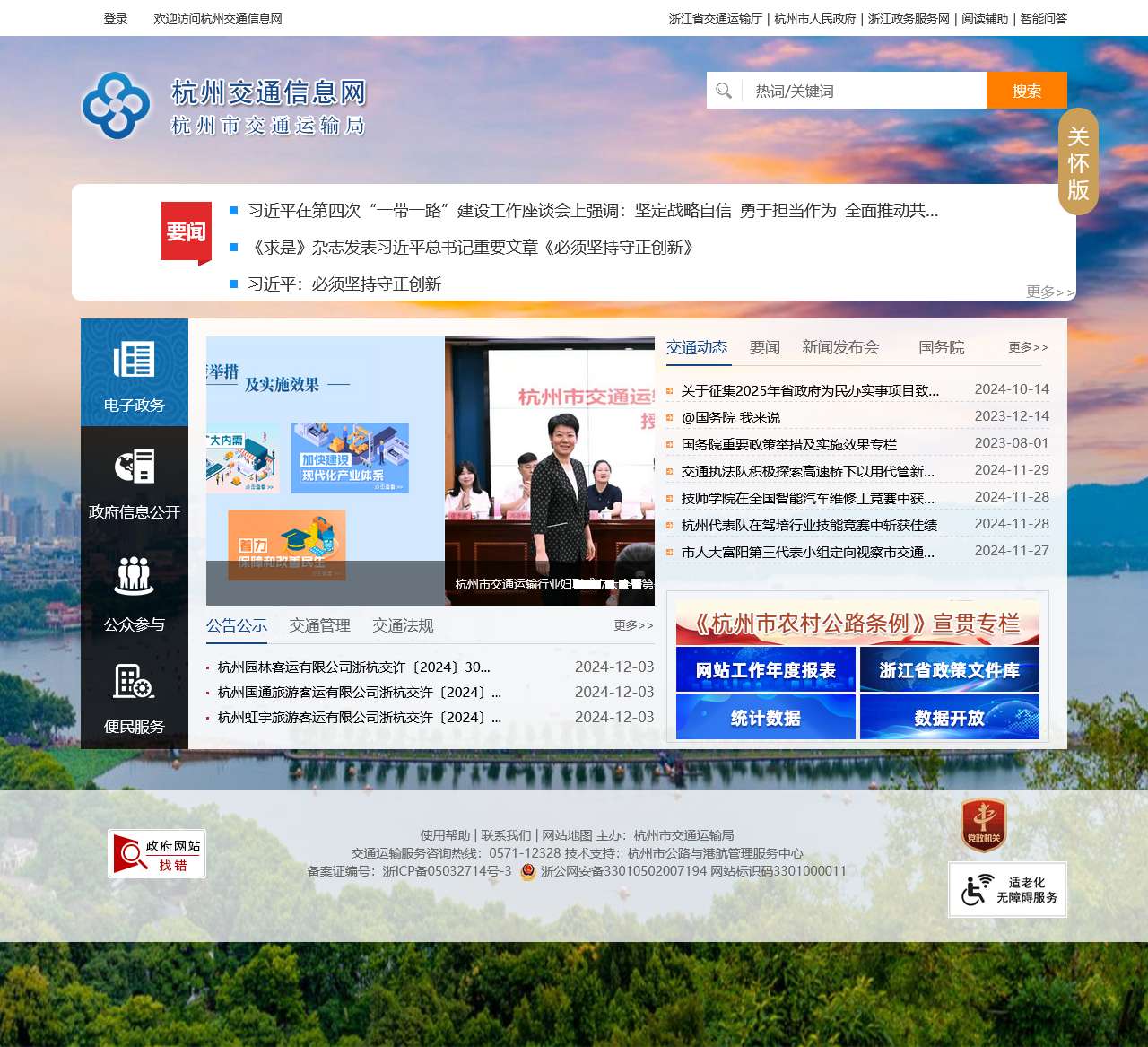Switch to 关怀版 mode
The height and width of the screenshot is (1047, 1148).
(x=1078, y=161)
